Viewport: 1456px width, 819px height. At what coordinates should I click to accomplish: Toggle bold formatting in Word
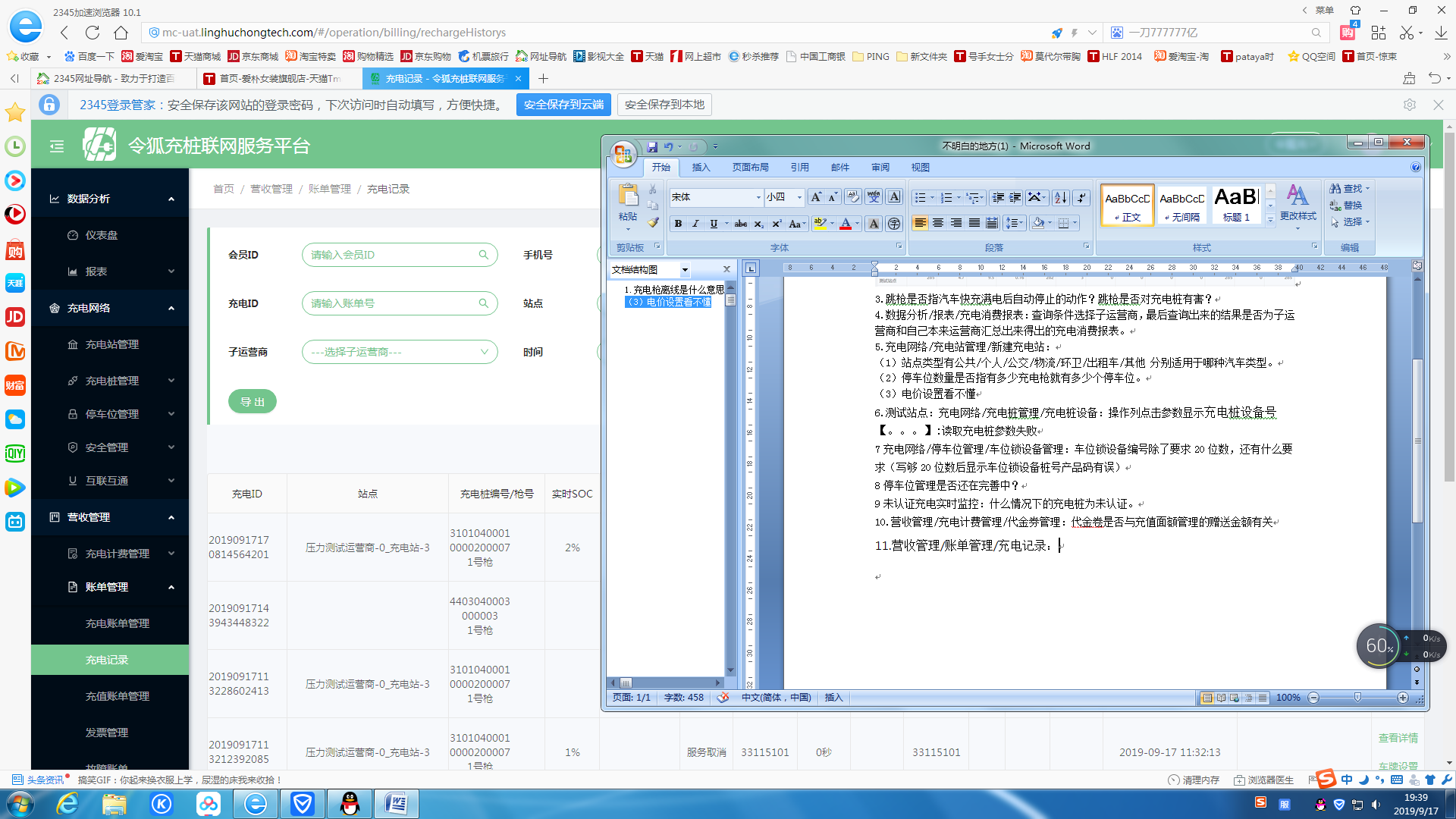678,222
